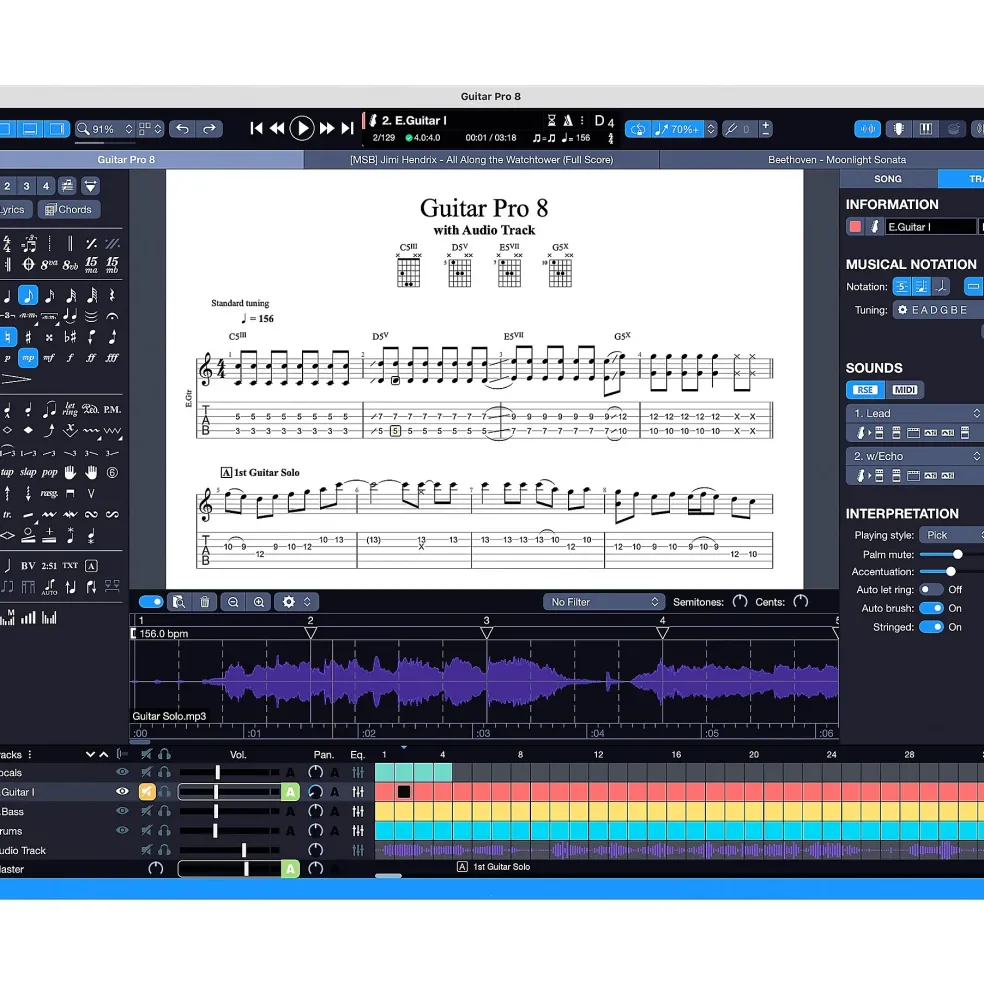Insert 8va octave marking

(x=49, y=264)
